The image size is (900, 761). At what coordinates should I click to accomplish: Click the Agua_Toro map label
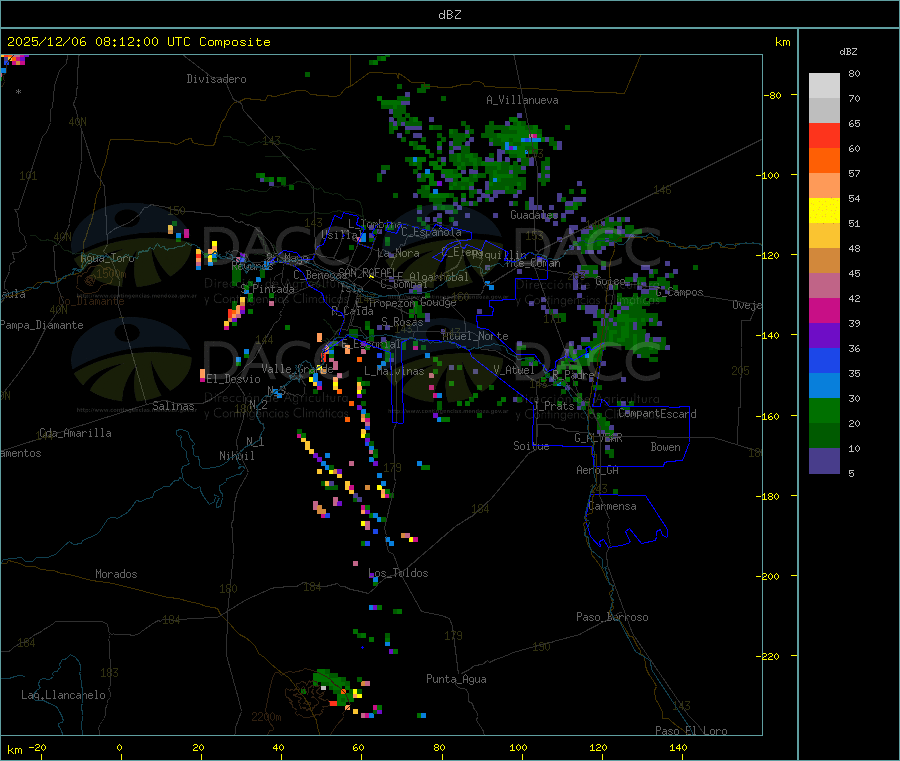(x=107, y=258)
